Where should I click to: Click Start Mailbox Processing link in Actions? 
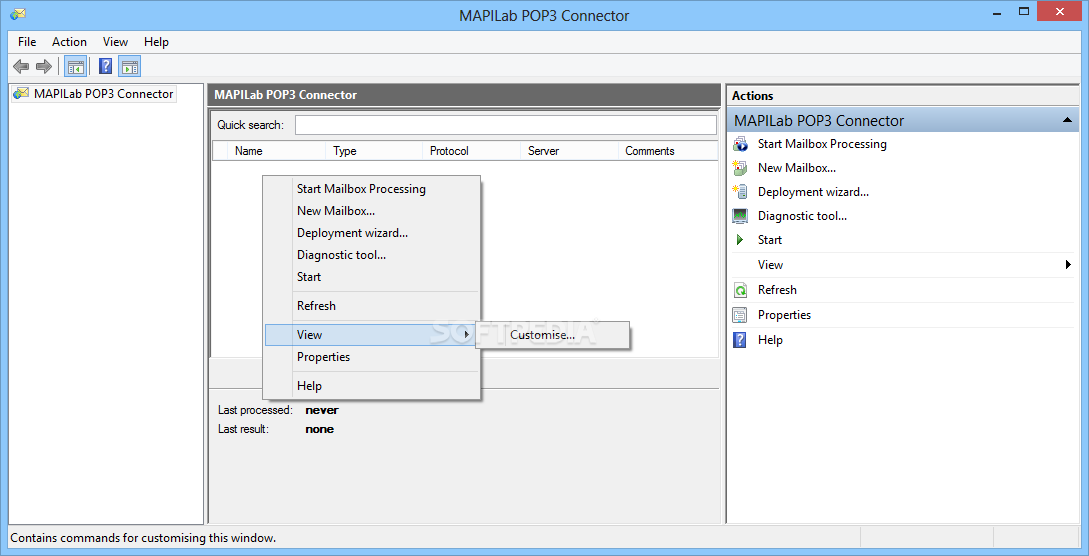pos(822,144)
